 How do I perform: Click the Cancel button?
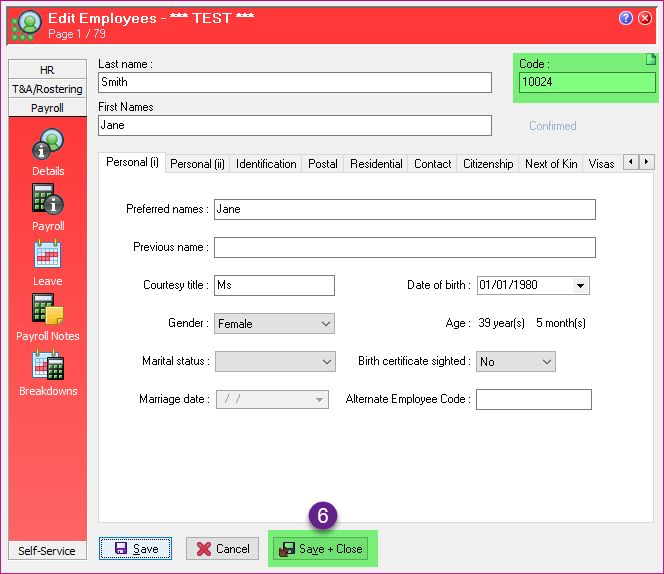pyautogui.click(x=222, y=549)
